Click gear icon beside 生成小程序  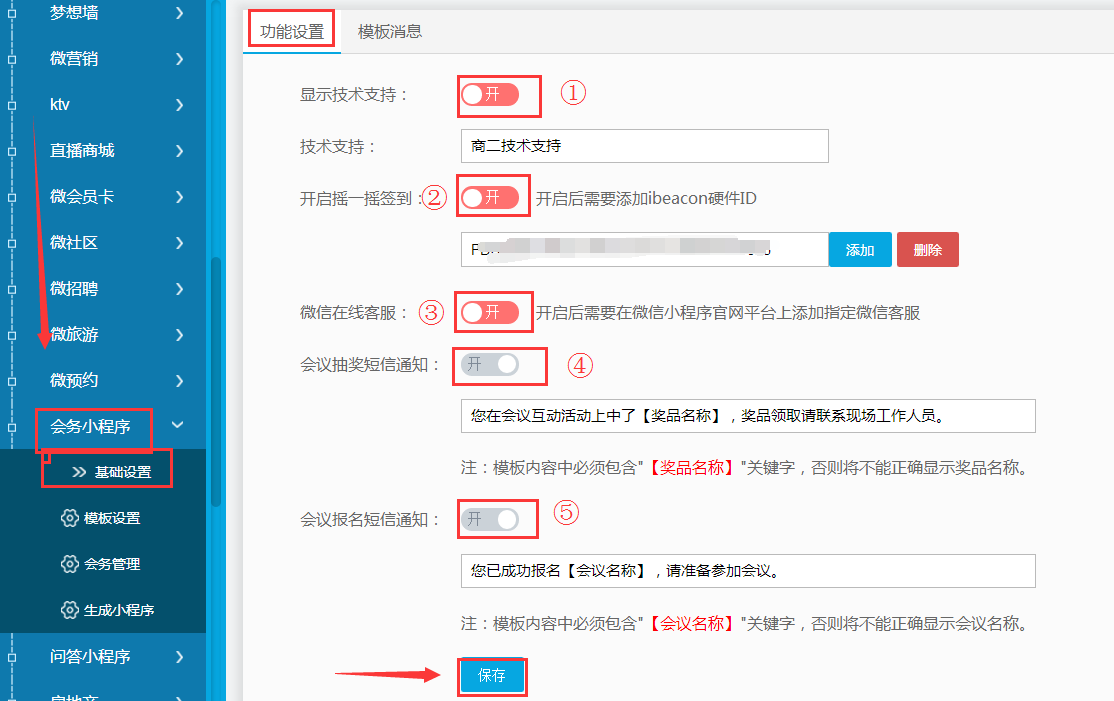[x=69, y=610]
